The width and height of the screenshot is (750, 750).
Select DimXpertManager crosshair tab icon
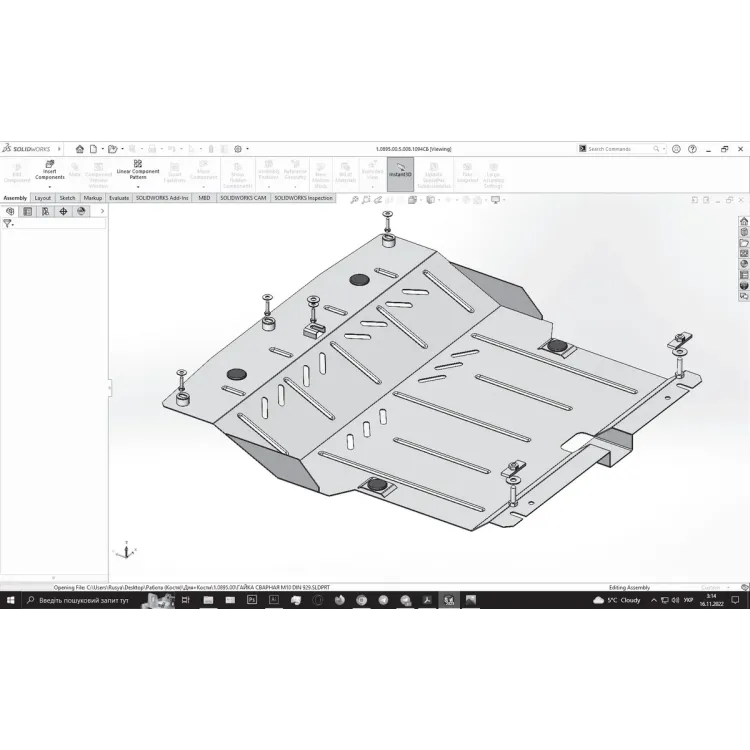tap(63, 211)
